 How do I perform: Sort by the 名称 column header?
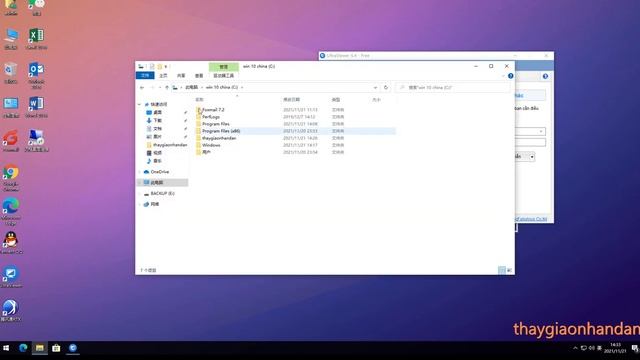click(x=199, y=100)
